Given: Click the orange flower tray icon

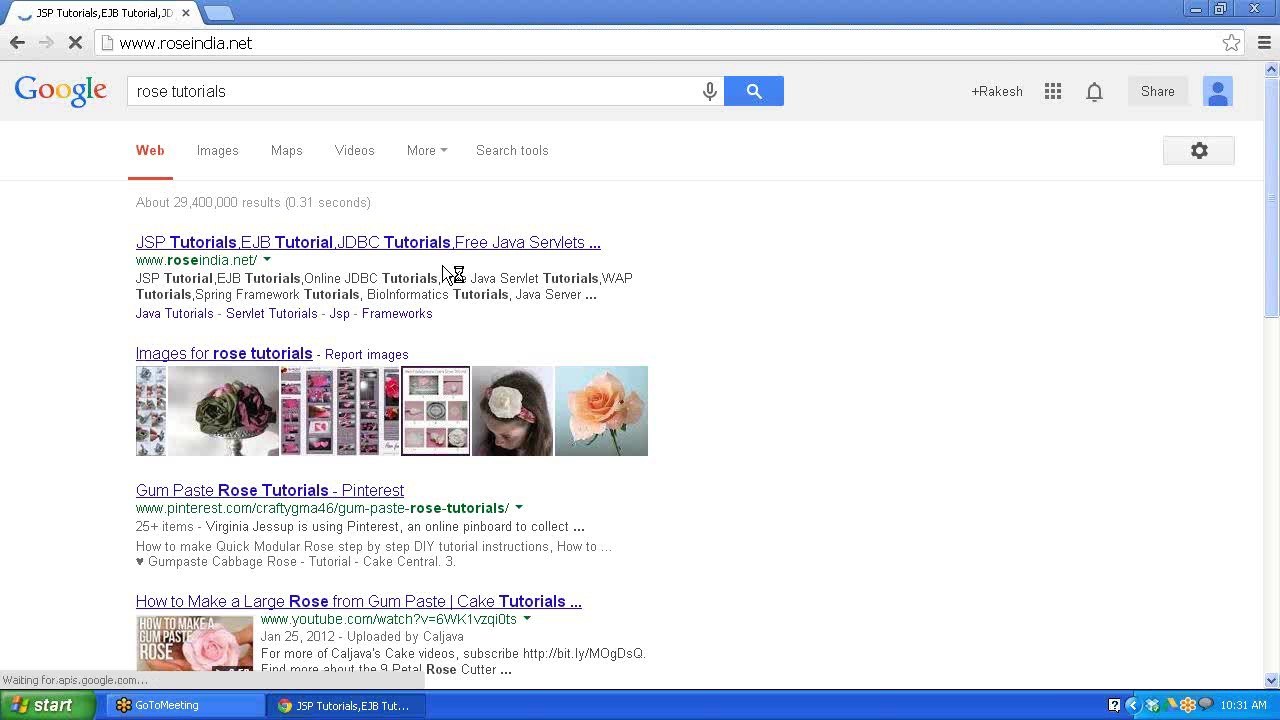Looking at the screenshot, I should (1188, 705).
